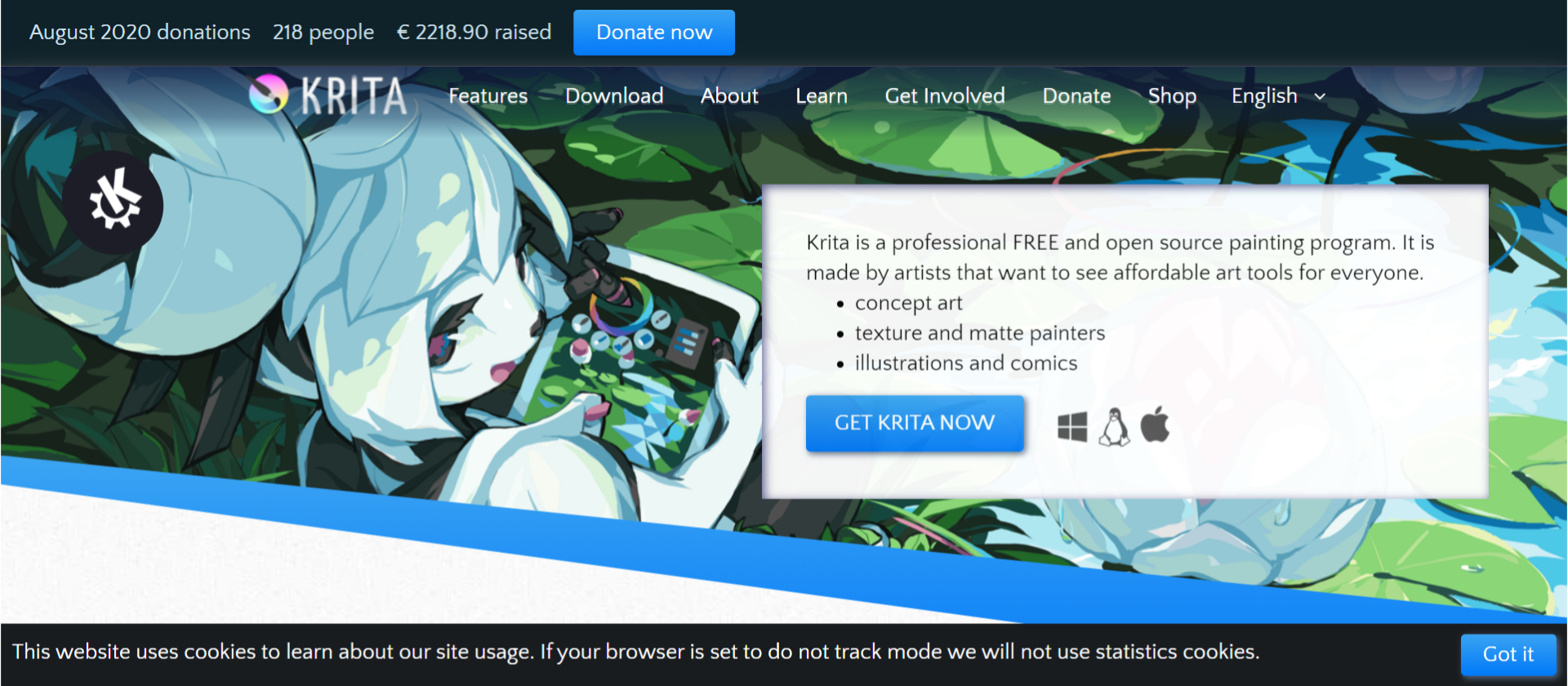Dismiss cookie notice with Got it

pyautogui.click(x=1508, y=654)
